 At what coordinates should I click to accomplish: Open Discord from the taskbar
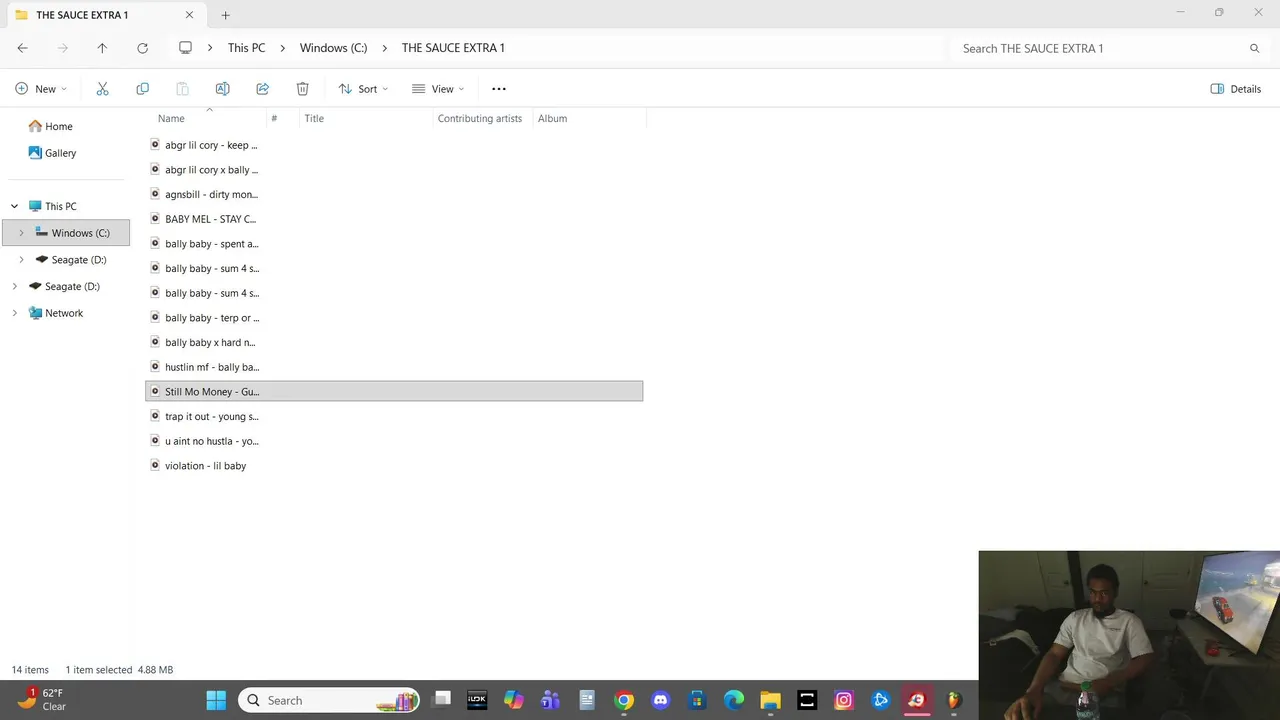click(x=660, y=700)
